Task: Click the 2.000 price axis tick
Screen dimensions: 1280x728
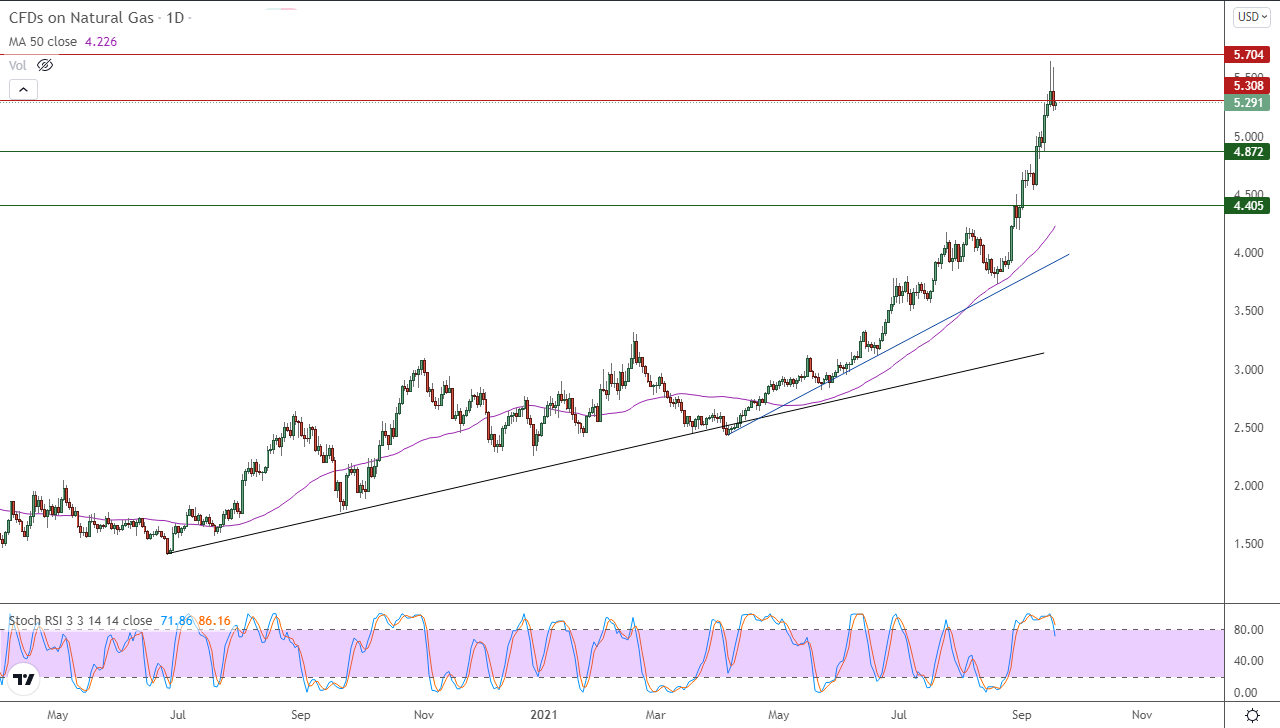Action: (1248, 486)
